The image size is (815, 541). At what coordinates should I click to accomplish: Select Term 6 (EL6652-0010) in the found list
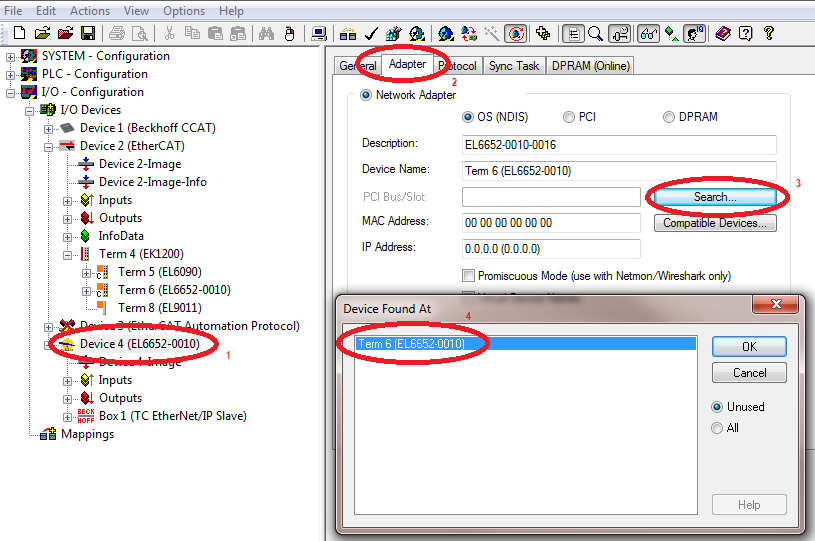point(525,344)
